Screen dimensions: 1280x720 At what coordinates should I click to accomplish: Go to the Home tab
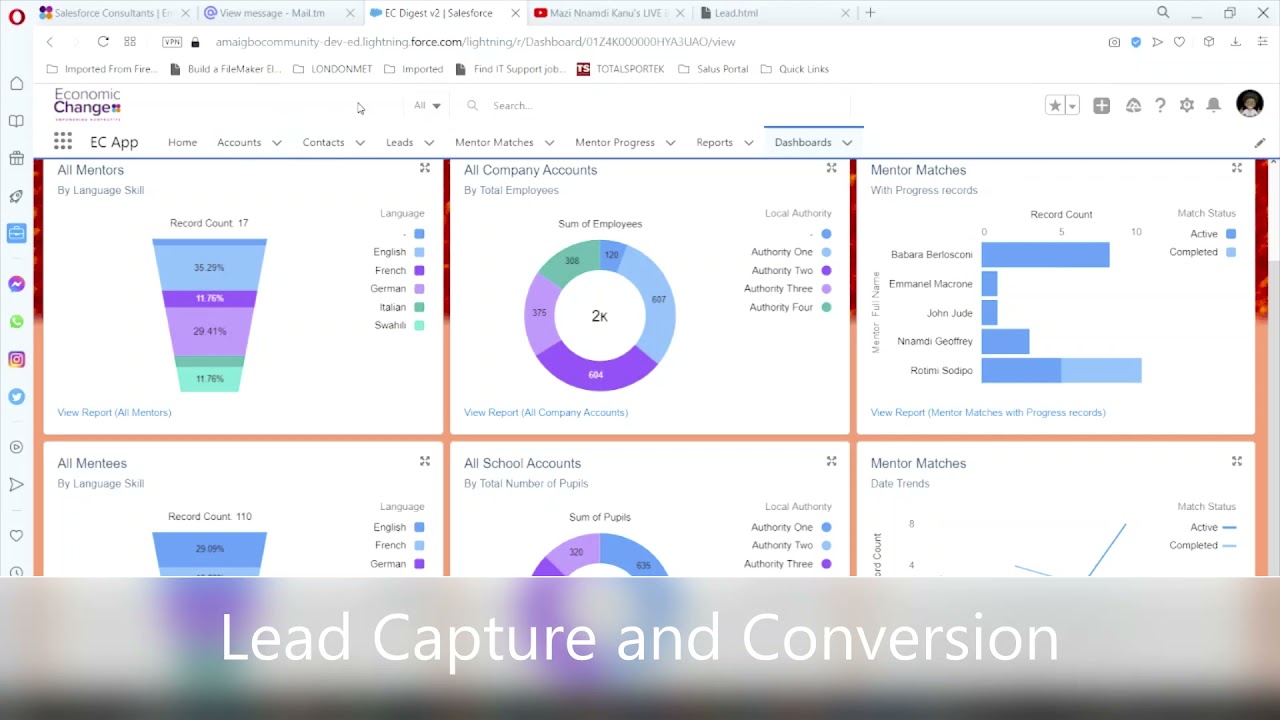point(182,143)
